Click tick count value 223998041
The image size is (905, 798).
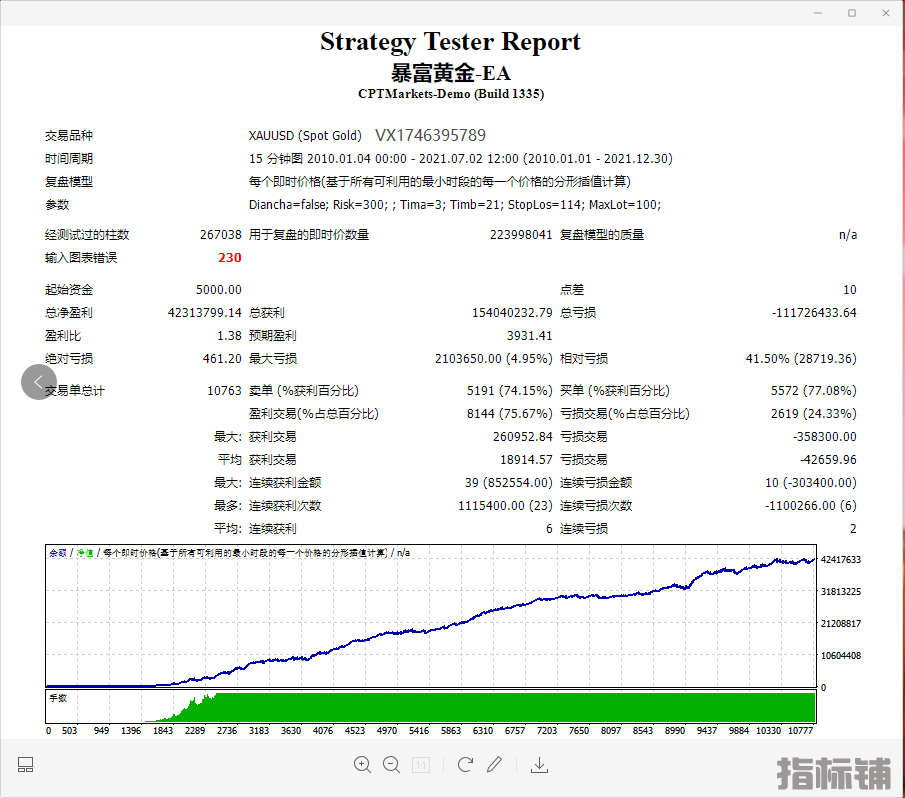[x=521, y=235]
